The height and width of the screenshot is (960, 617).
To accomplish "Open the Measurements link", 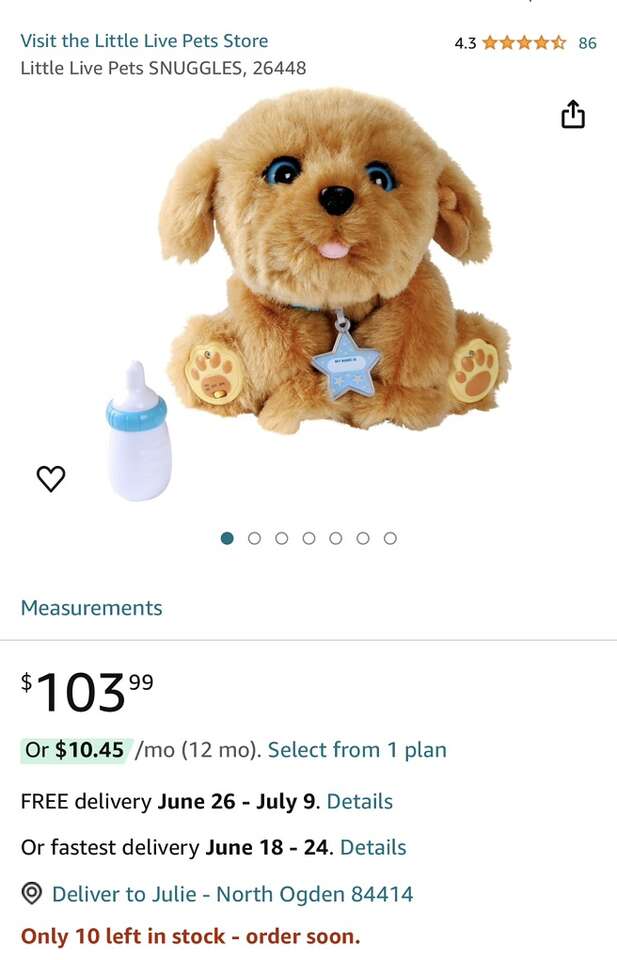I will [x=91, y=608].
